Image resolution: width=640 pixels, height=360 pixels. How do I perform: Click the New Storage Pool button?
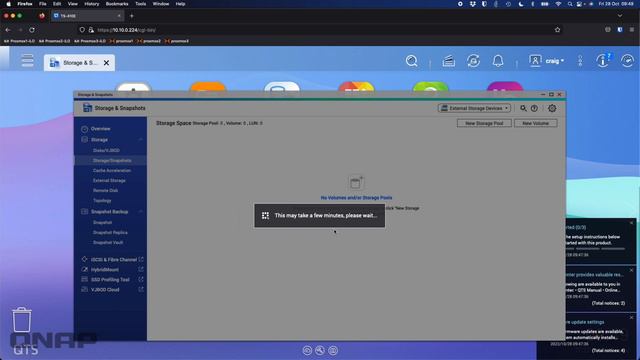(484, 123)
